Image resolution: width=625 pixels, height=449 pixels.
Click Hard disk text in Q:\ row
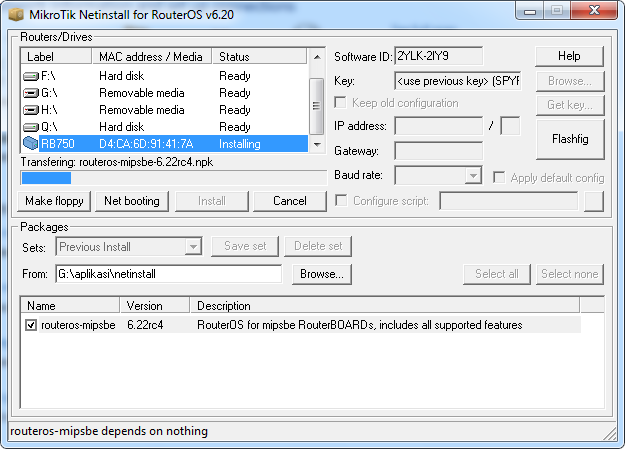[122, 127]
